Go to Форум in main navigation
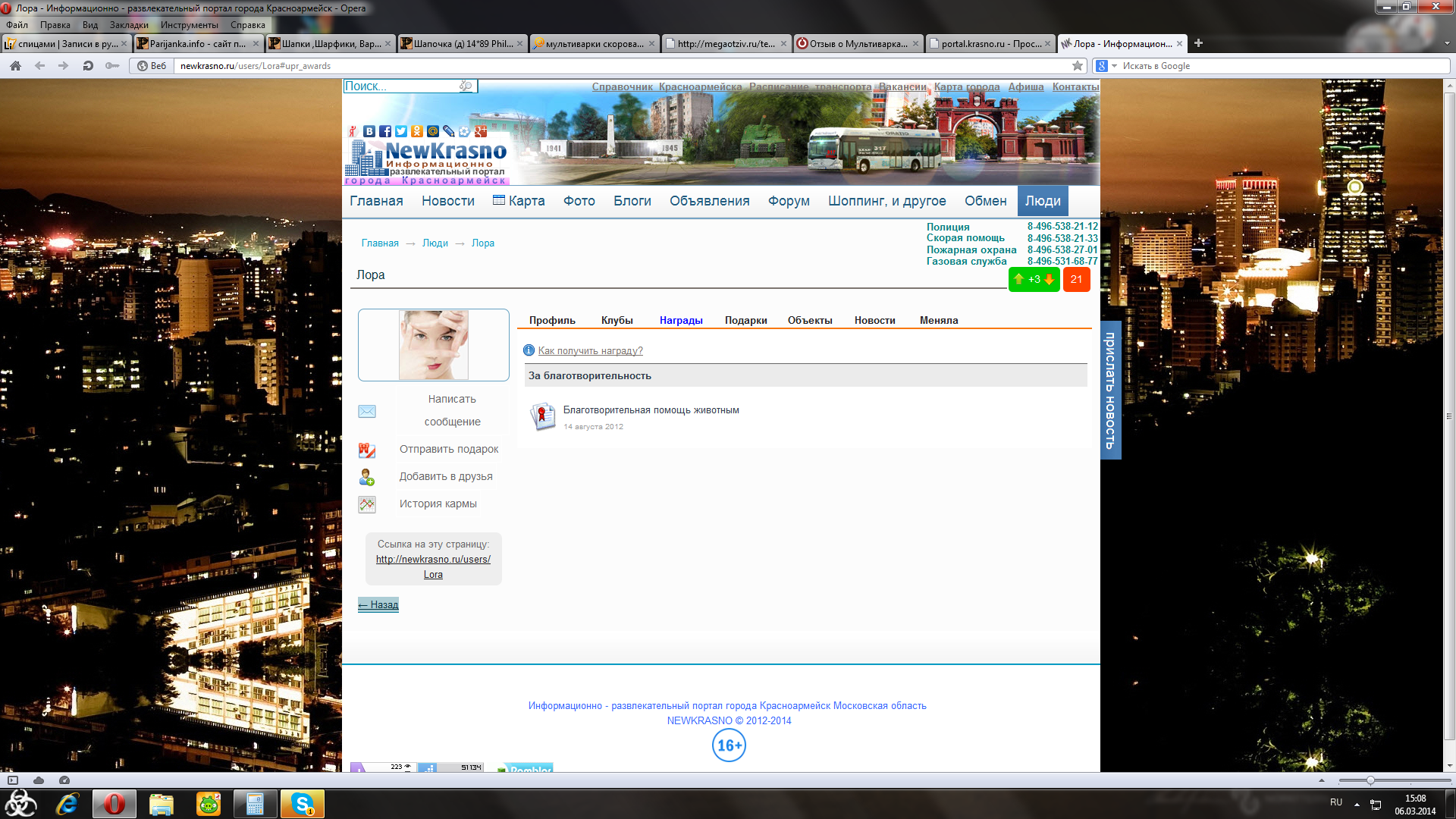The image size is (1456, 819). click(x=789, y=201)
